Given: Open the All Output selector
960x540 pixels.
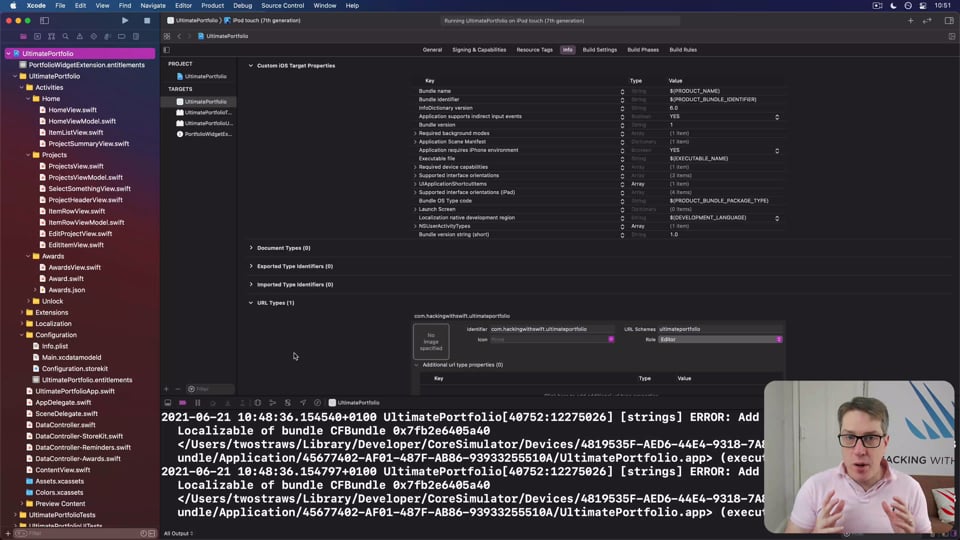Looking at the screenshot, I should (178, 533).
